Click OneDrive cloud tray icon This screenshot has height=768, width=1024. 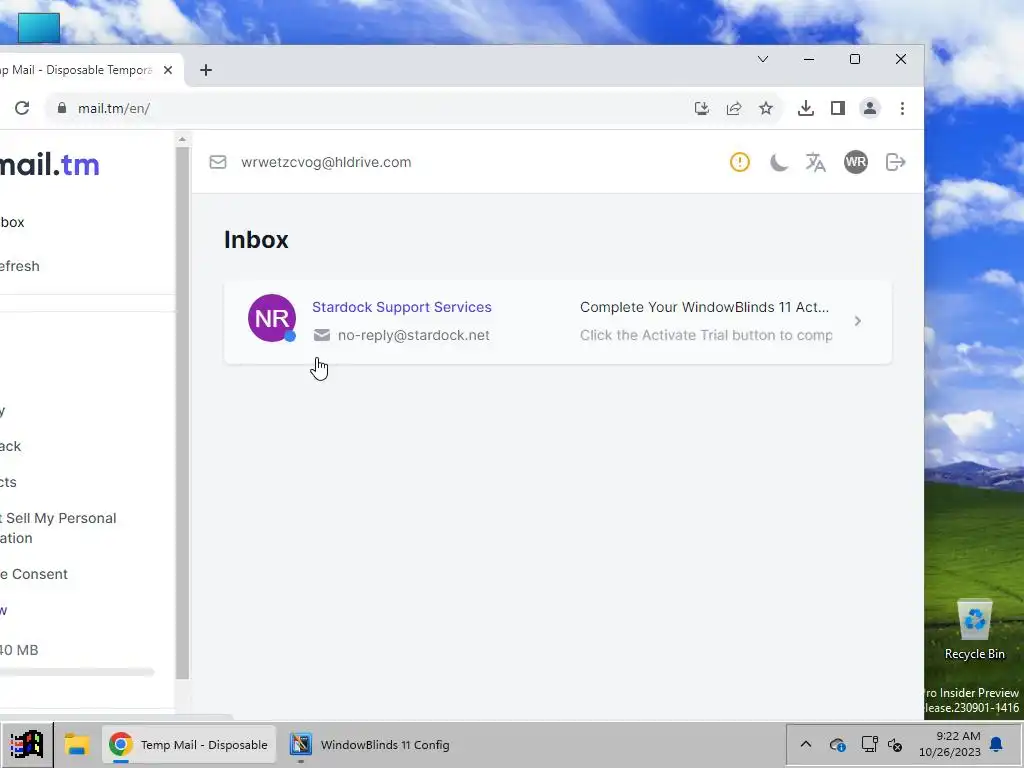pyautogui.click(x=838, y=744)
